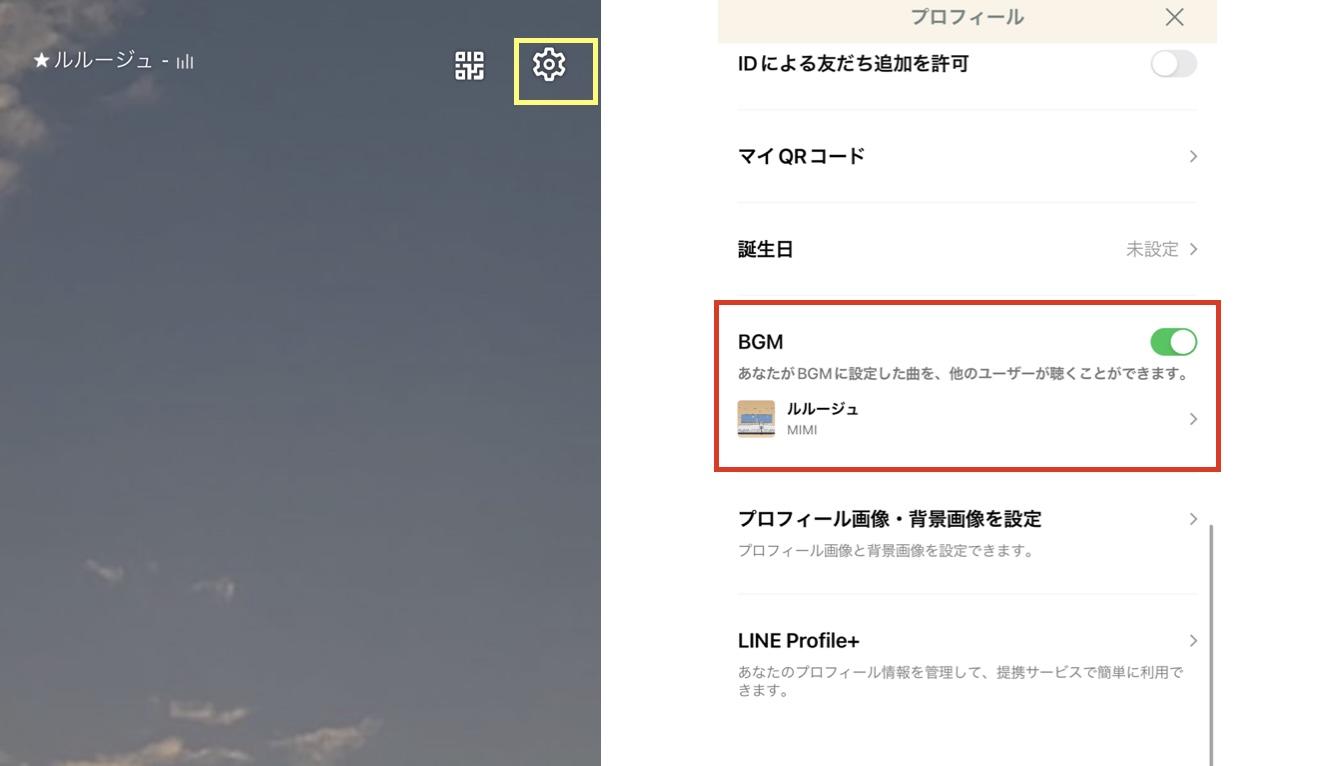Click the ルルージュ song title
This screenshot has height=766, width=1336.
822,409
